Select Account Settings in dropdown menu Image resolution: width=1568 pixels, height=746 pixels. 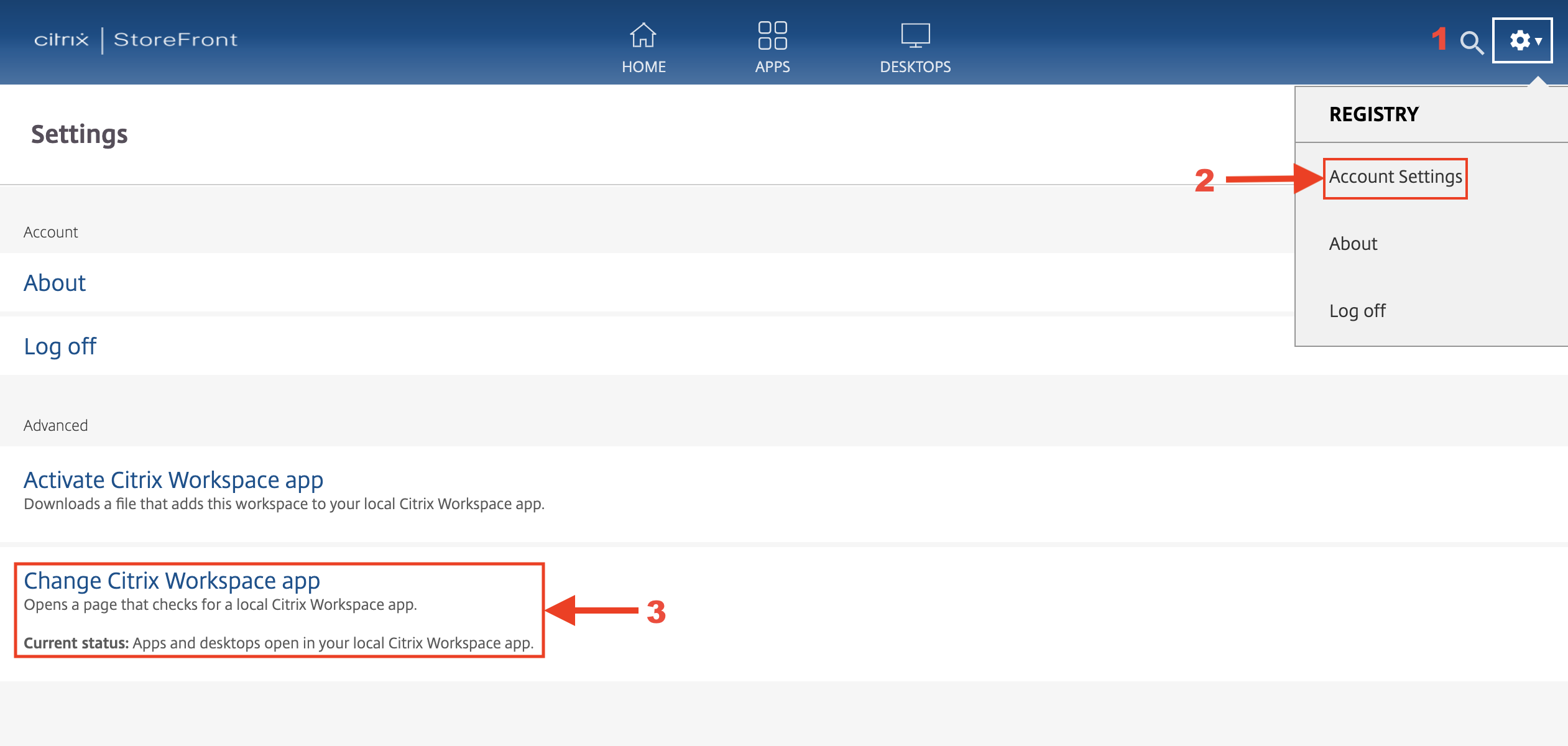[1395, 177]
